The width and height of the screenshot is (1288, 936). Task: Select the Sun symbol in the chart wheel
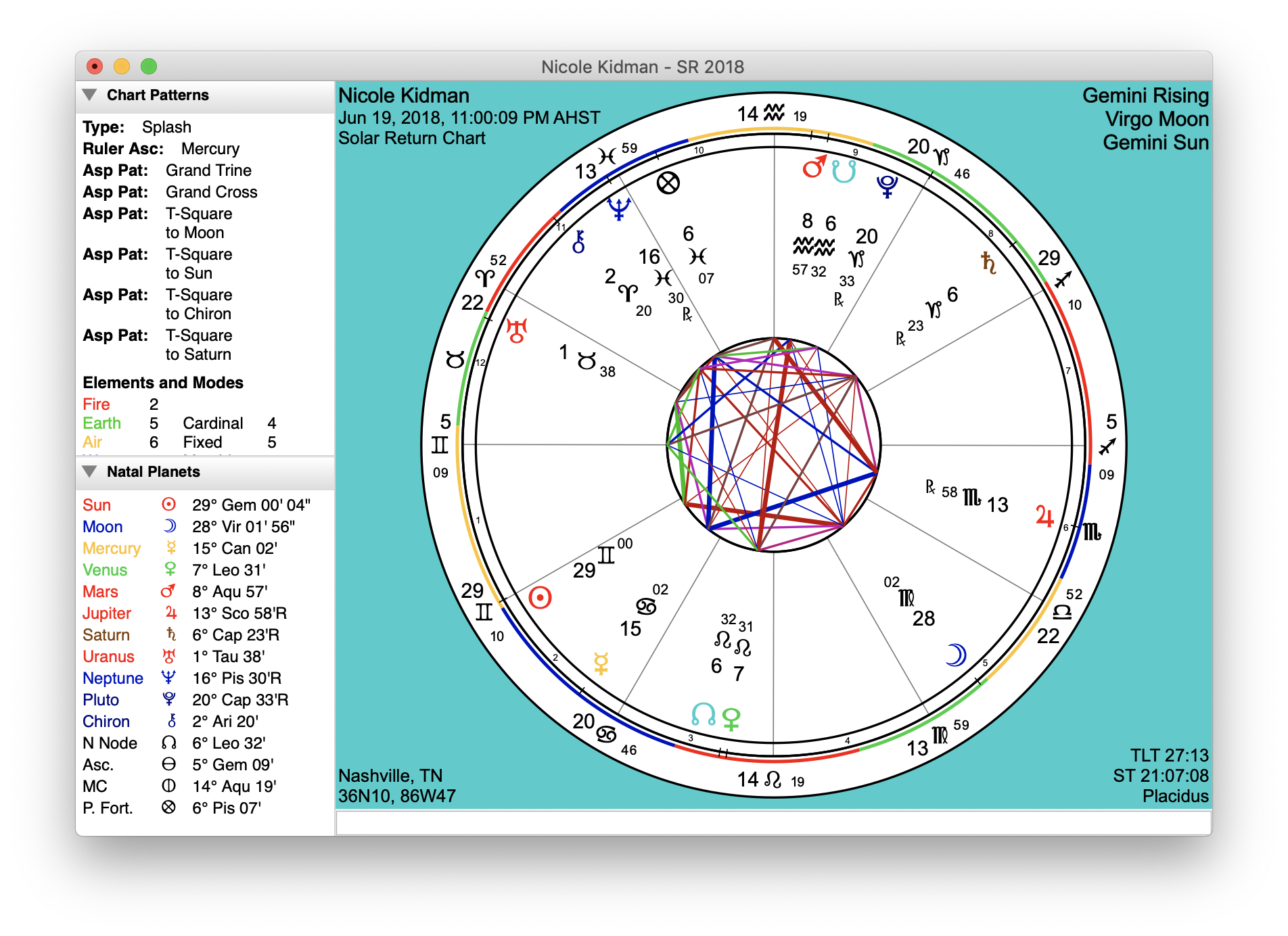tap(540, 598)
